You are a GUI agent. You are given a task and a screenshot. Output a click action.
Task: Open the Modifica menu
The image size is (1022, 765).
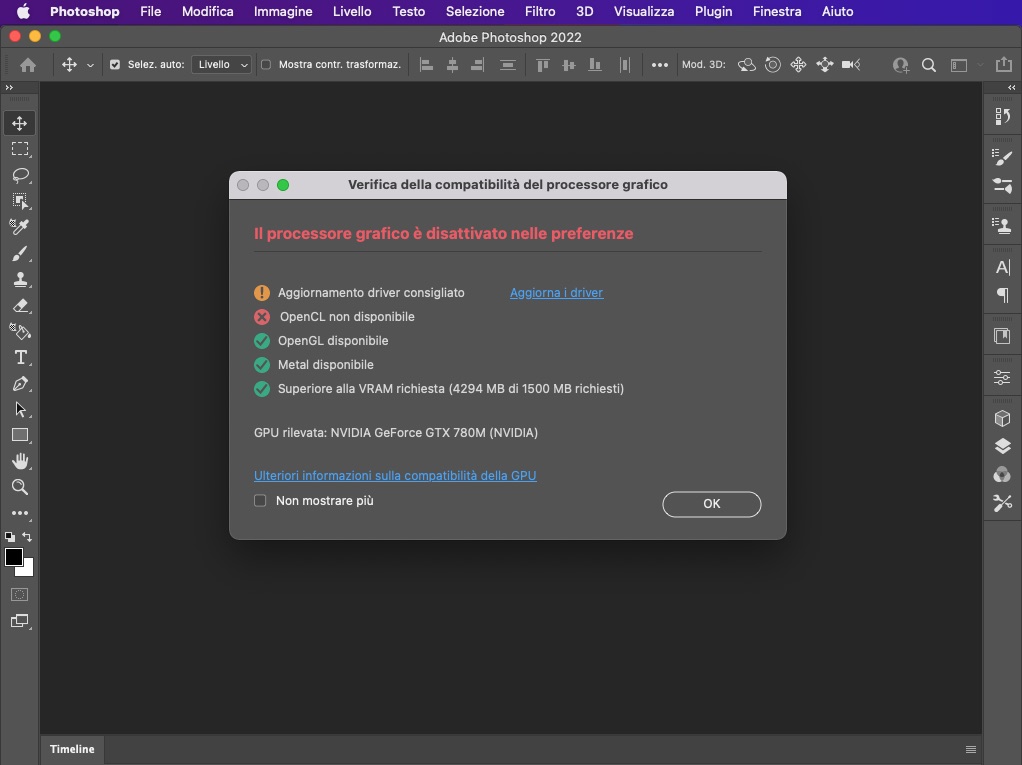(207, 12)
